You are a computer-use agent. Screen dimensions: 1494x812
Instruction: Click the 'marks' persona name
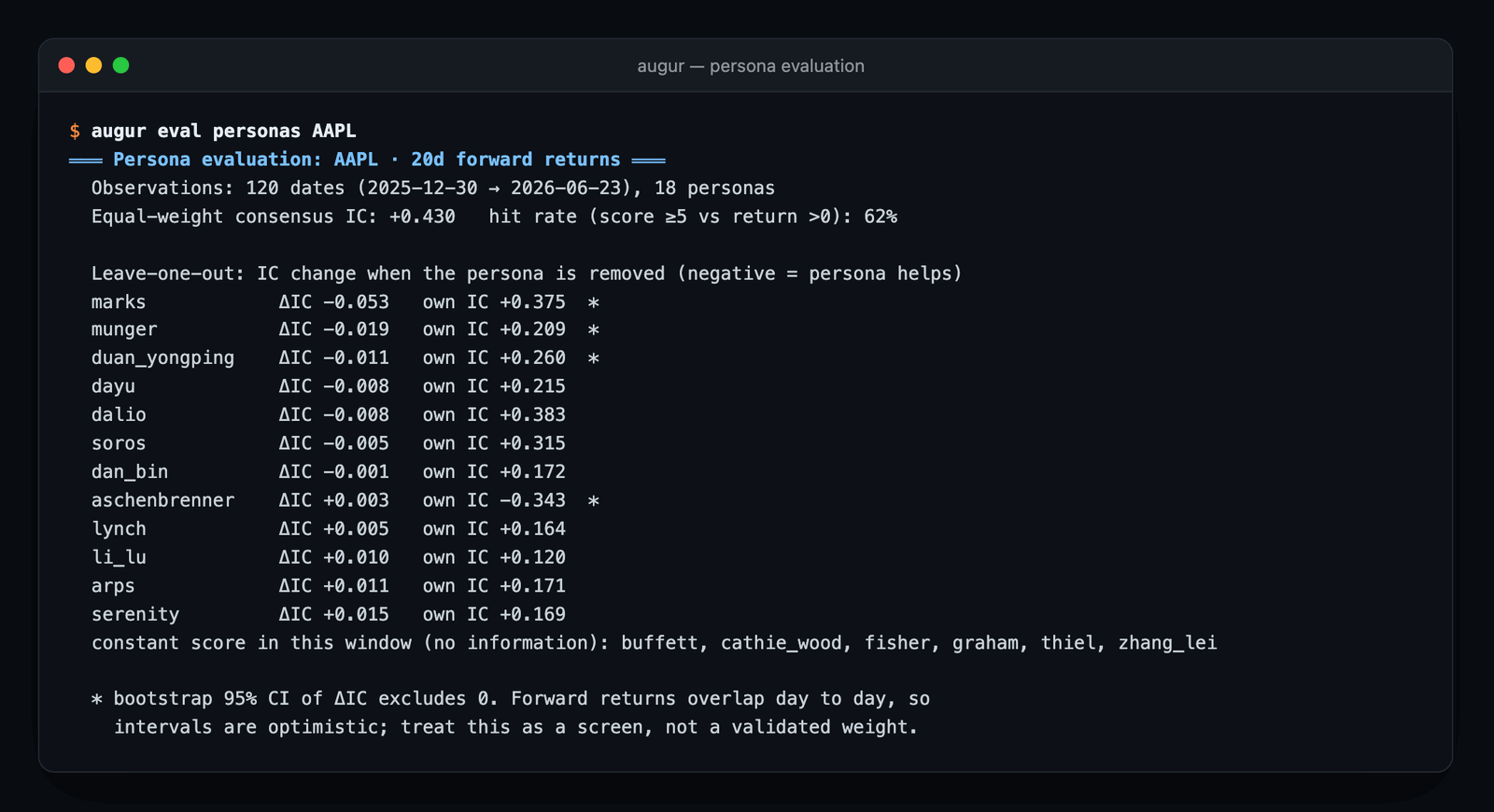pos(119,302)
